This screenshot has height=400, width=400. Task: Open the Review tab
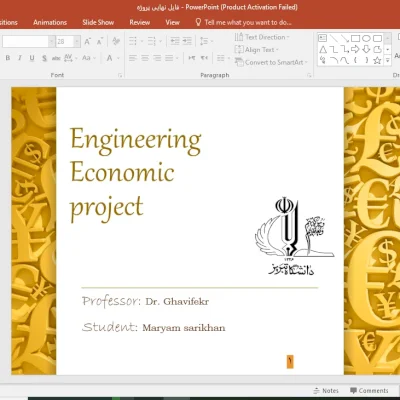point(139,22)
